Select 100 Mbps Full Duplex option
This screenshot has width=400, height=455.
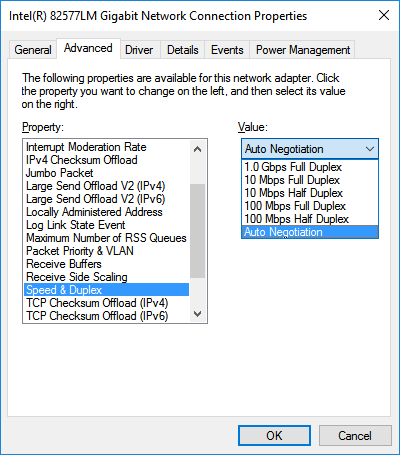point(310,206)
